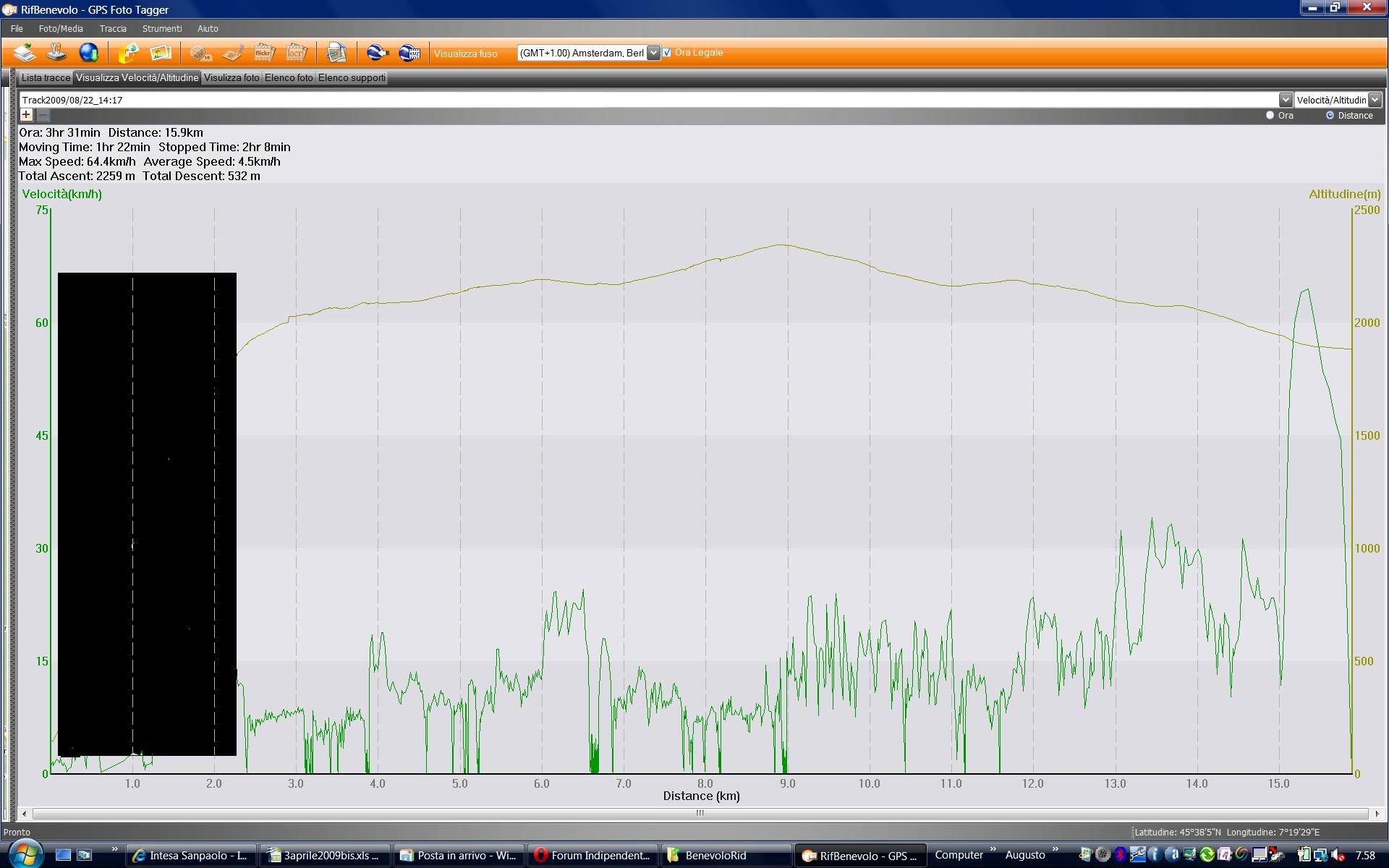Click the Total Ascent 2259 m line
The image size is (1389, 868).
pyautogui.click(x=140, y=176)
